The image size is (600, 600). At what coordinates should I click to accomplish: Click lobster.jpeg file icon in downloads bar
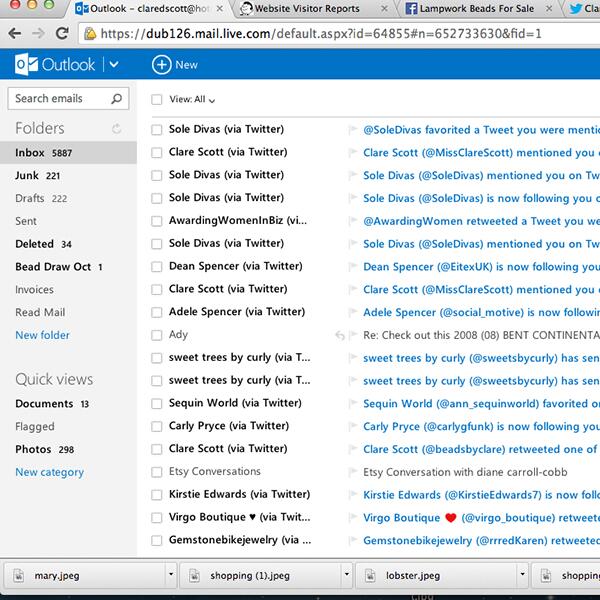coord(370,575)
